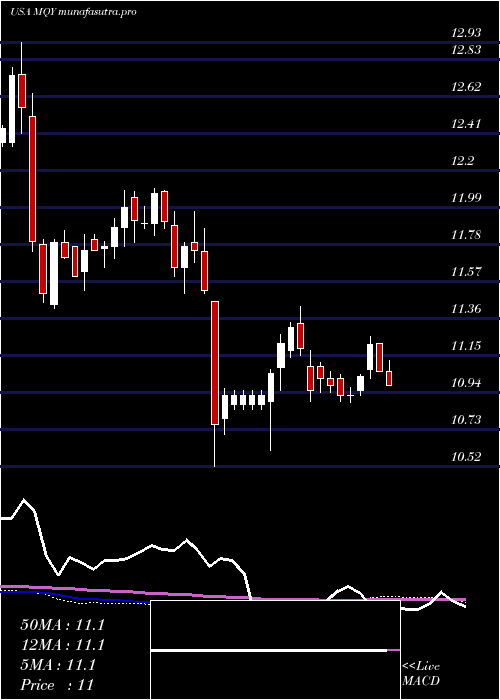Click the tall white candle with wick near 12.93
500x700 pixels.
coord(12,109)
